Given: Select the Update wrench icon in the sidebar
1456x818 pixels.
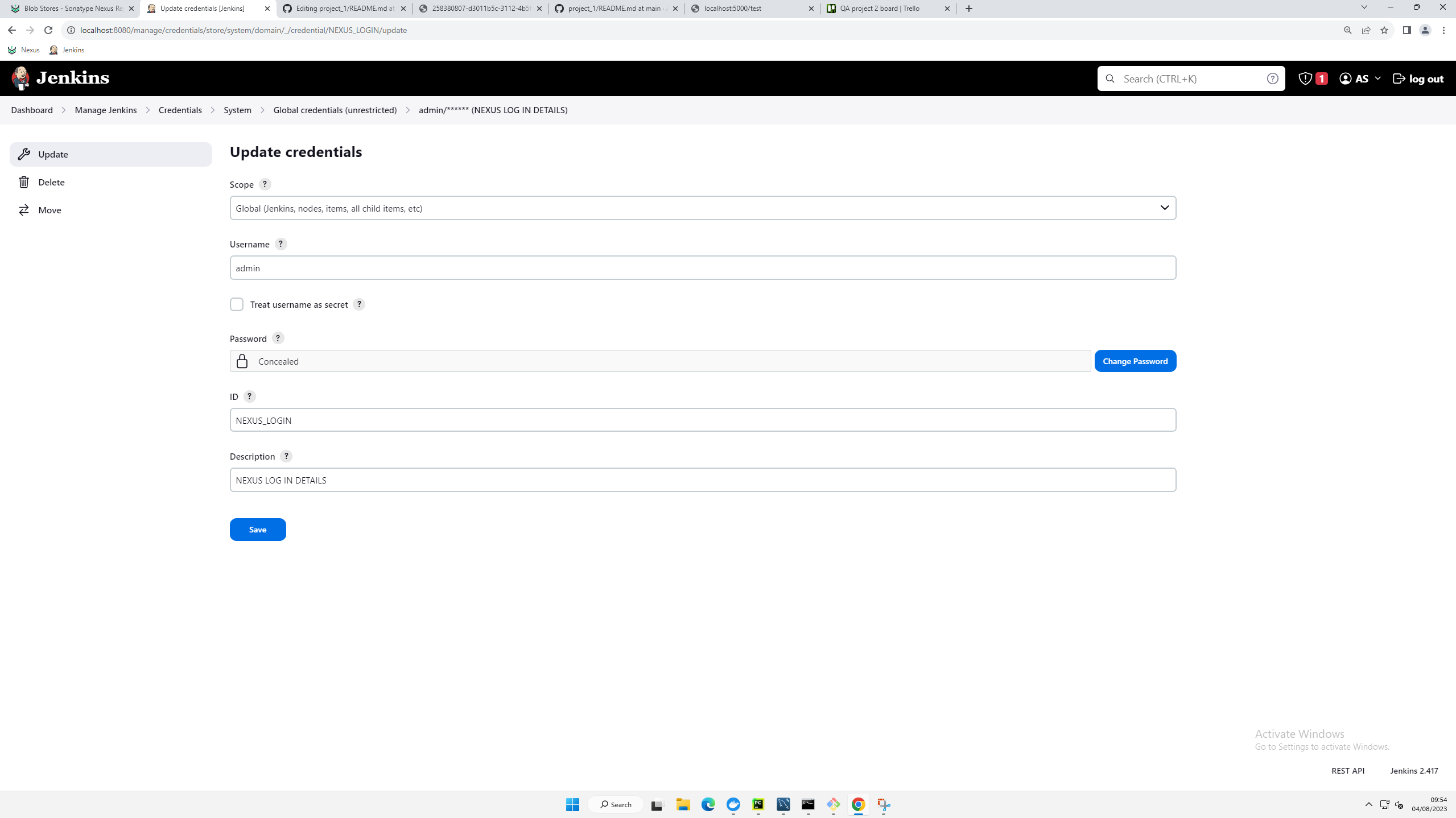Looking at the screenshot, I should point(24,154).
